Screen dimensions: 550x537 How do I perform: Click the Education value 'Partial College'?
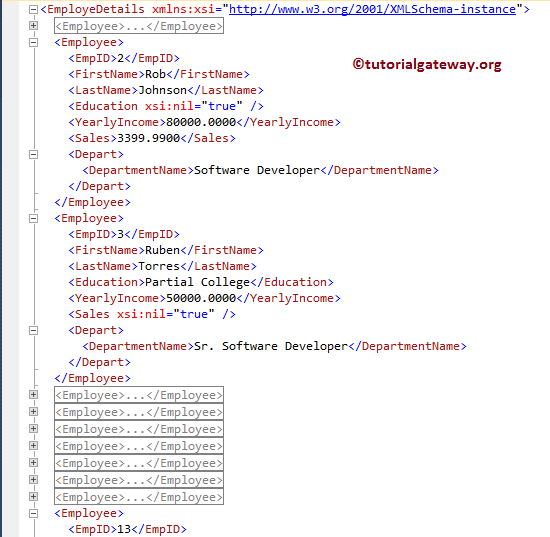[x=197, y=282]
